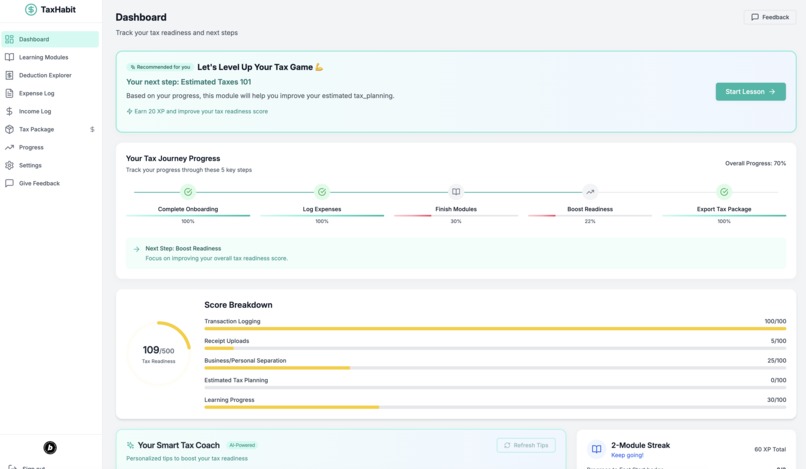Click the premium dollar badge beside Tax Package
Screen dimensions: 806x469
pos(92,129)
